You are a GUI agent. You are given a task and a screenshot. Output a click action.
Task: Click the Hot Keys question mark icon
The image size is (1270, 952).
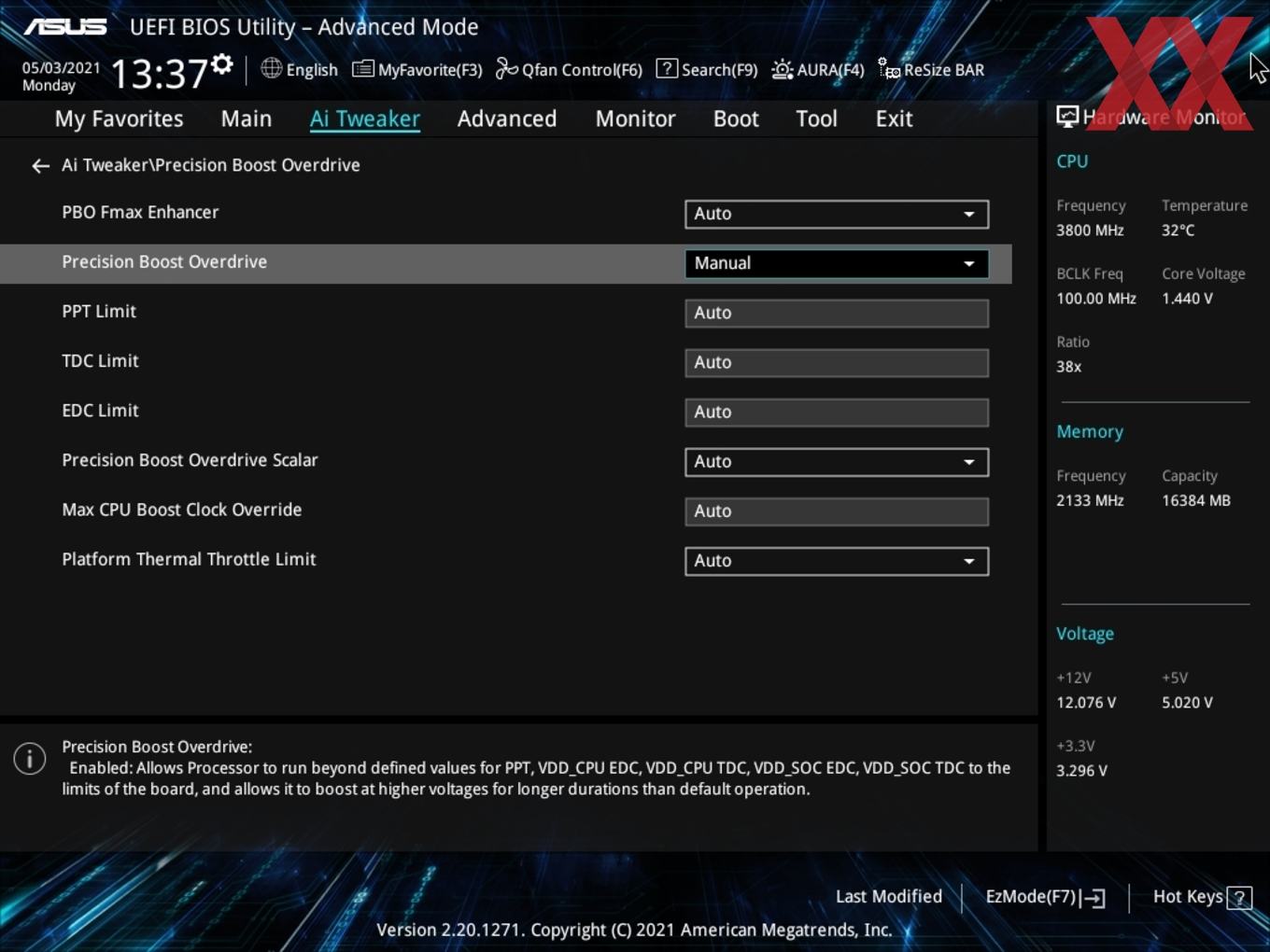pos(1239,898)
